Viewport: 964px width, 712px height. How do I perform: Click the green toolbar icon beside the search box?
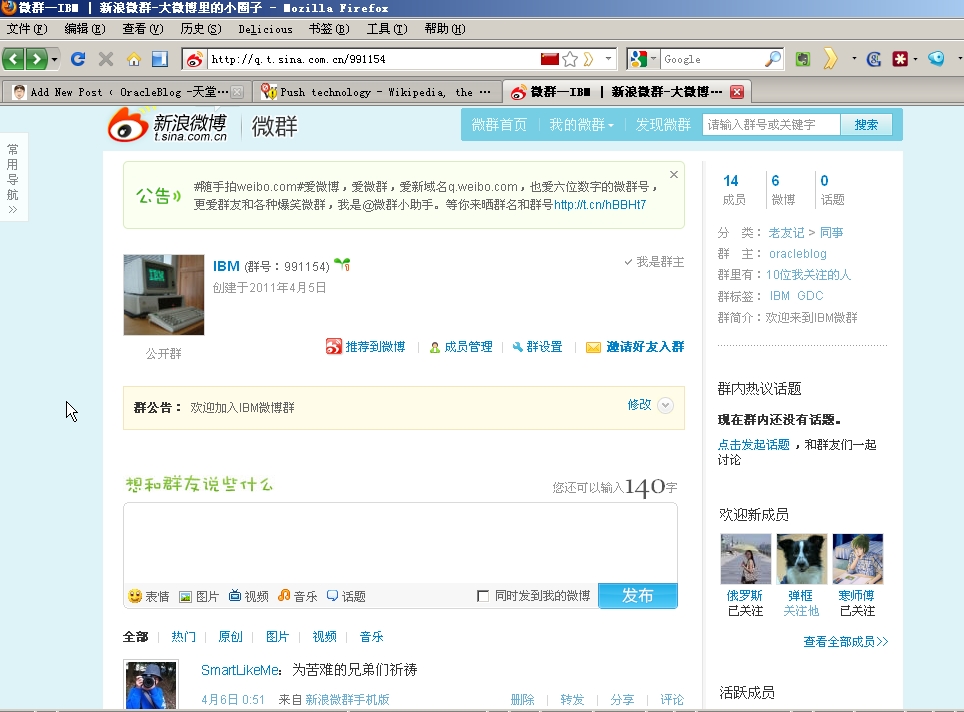[x=802, y=59]
